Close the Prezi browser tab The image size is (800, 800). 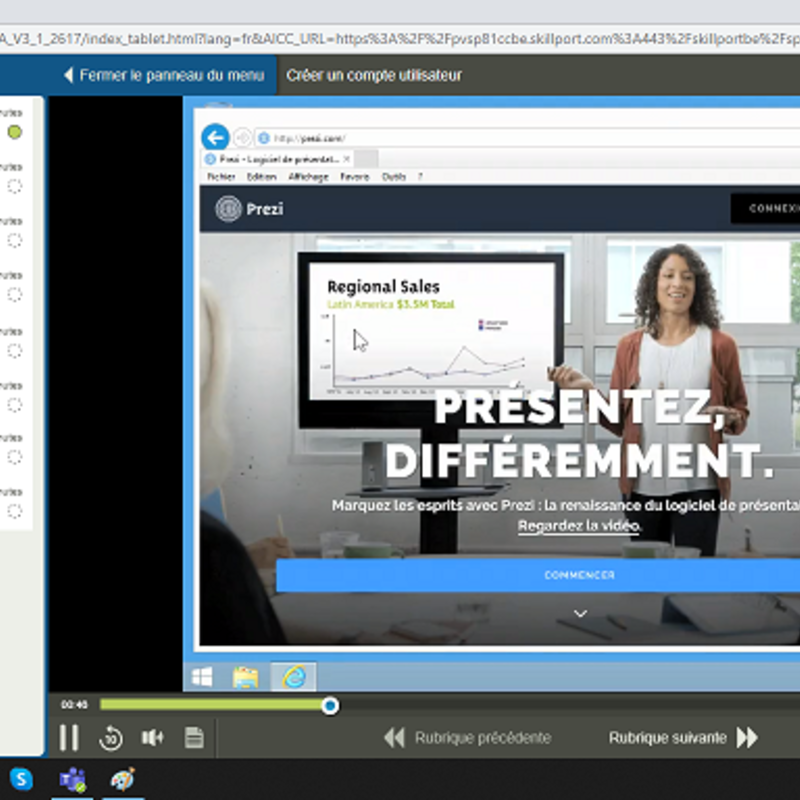coord(346,159)
